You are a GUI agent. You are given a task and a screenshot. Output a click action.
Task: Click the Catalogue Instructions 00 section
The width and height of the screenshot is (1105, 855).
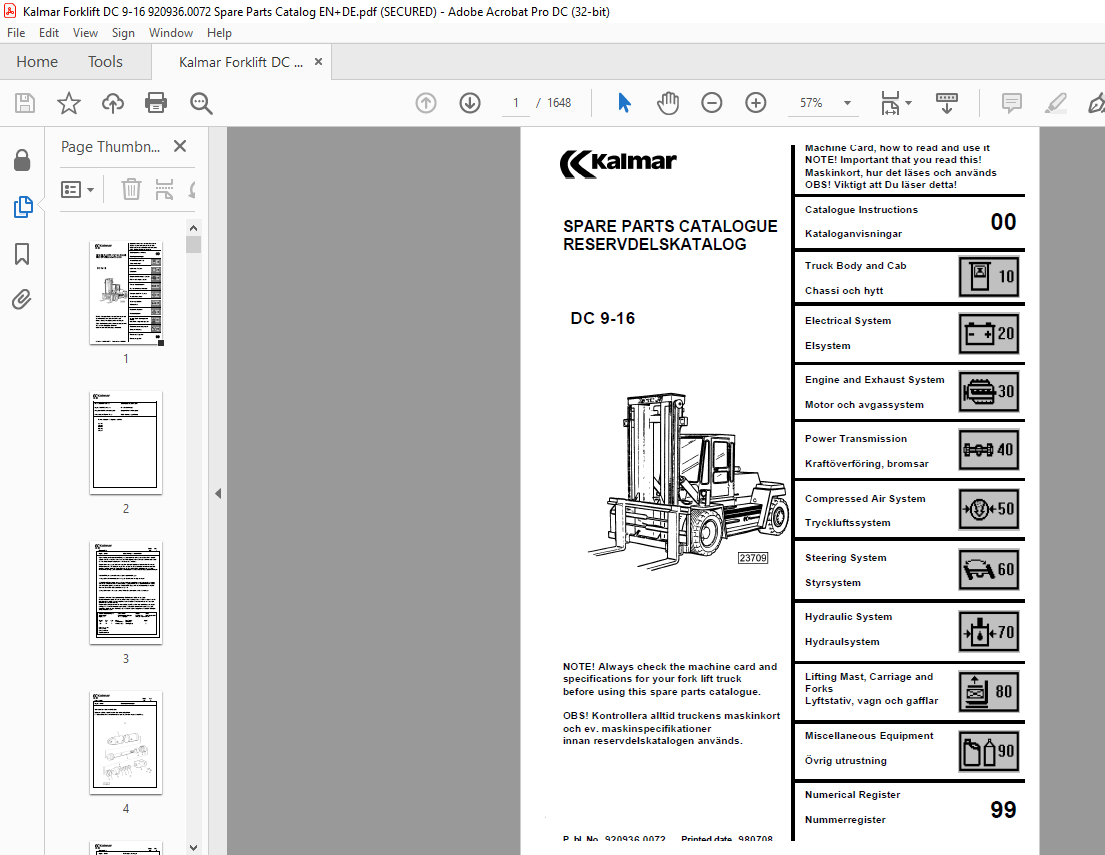910,222
